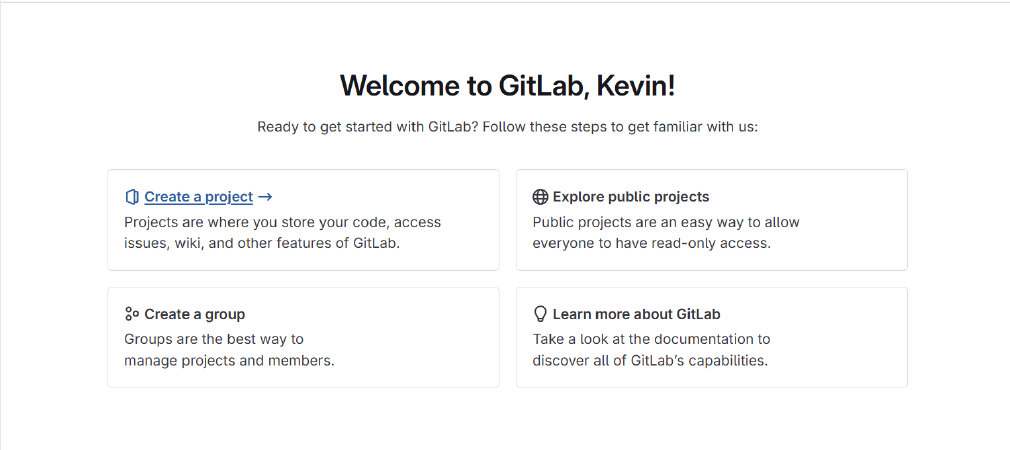Click the arrow after Create a project
This screenshot has height=450, width=1010.
(265, 197)
